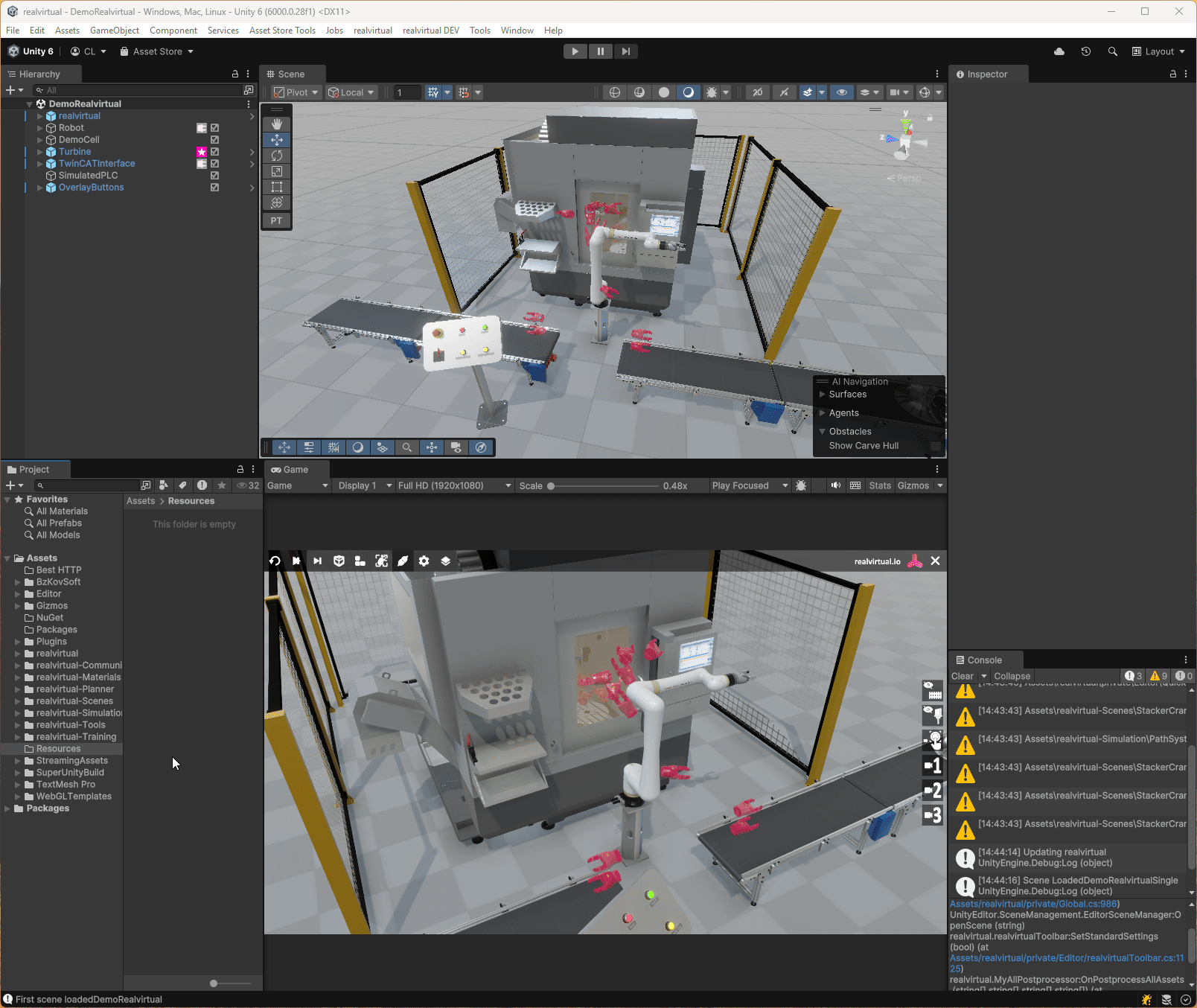This screenshot has height=1008, width=1197.
Task: Toggle the SimulatedPLC checkbox in Hierarchy
Action: click(x=214, y=176)
